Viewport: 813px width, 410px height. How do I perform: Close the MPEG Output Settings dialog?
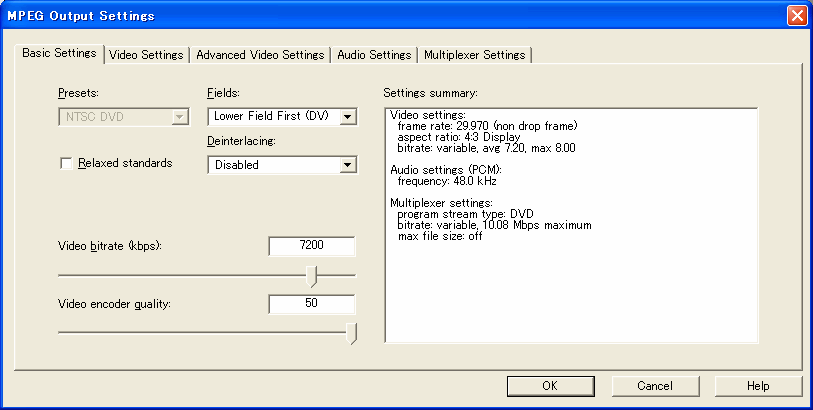(796, 15)
